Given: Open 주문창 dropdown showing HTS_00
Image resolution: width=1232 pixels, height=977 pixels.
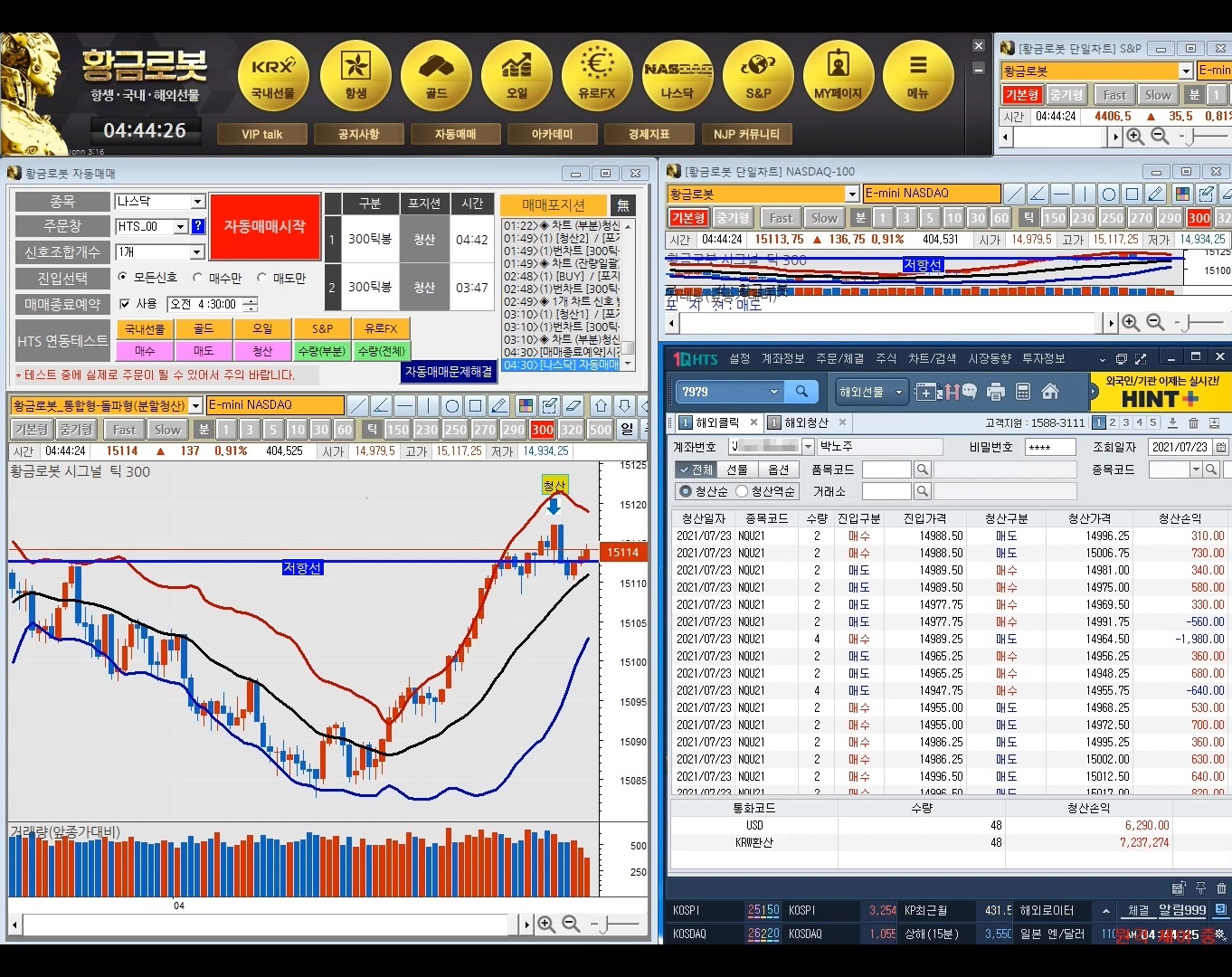Looking at the screenshot, I should point(180,227).
